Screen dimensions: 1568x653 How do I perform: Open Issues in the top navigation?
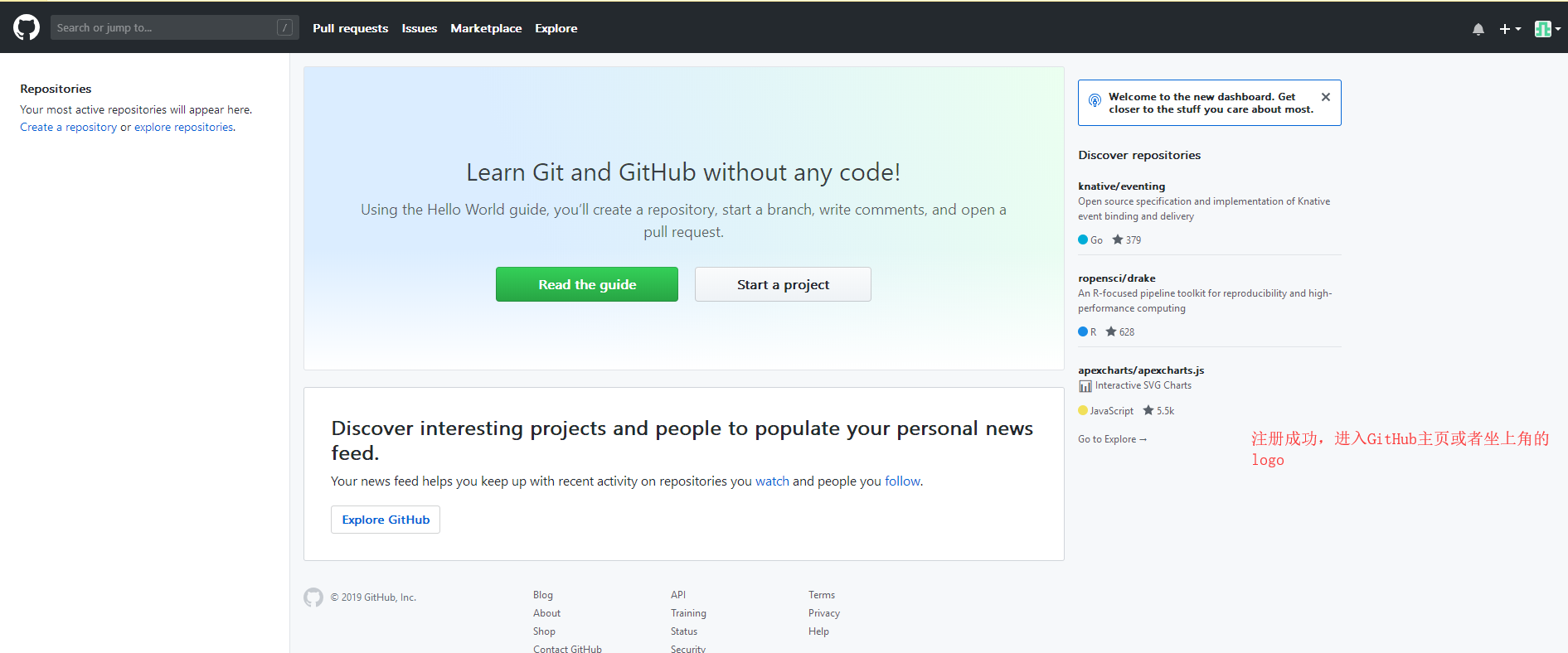tap(419, 28)
